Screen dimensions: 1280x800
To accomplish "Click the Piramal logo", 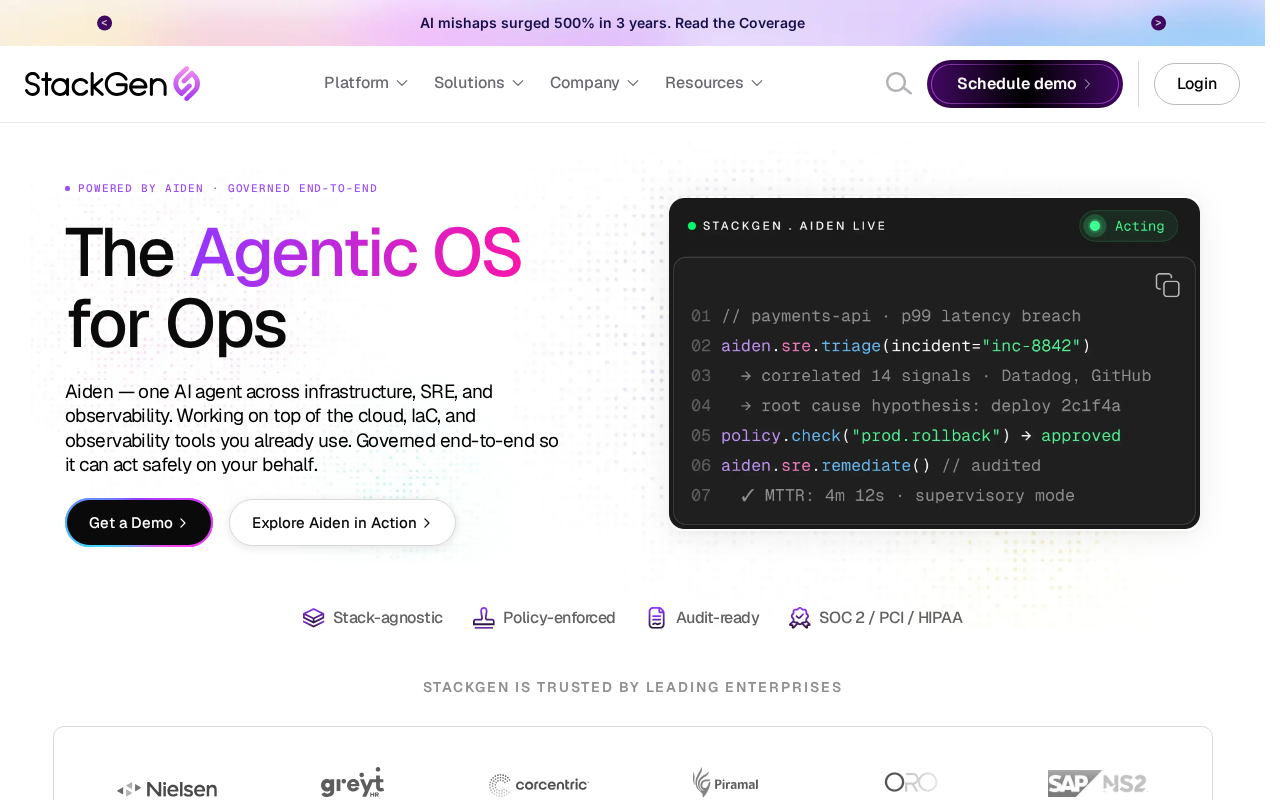I will click(725, 783).
